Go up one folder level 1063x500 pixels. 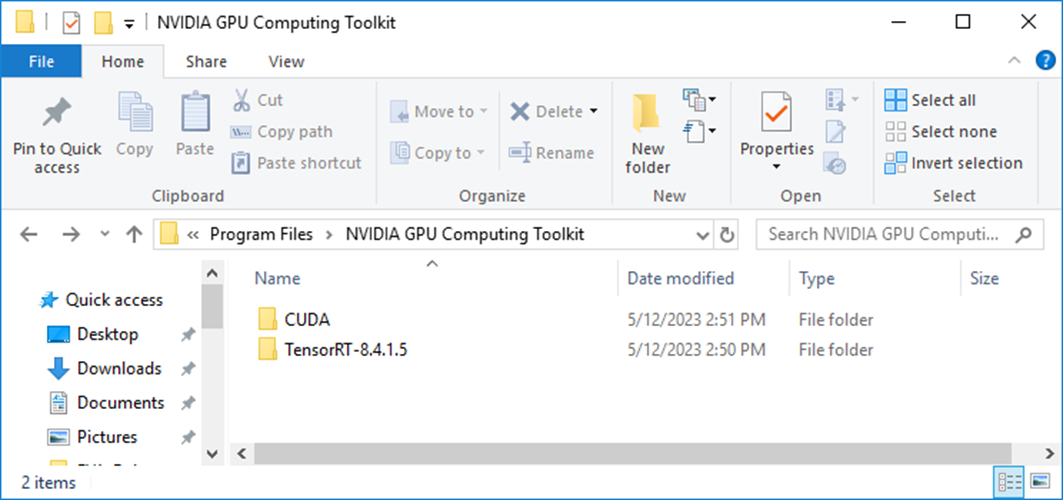[x=134, y=236]
